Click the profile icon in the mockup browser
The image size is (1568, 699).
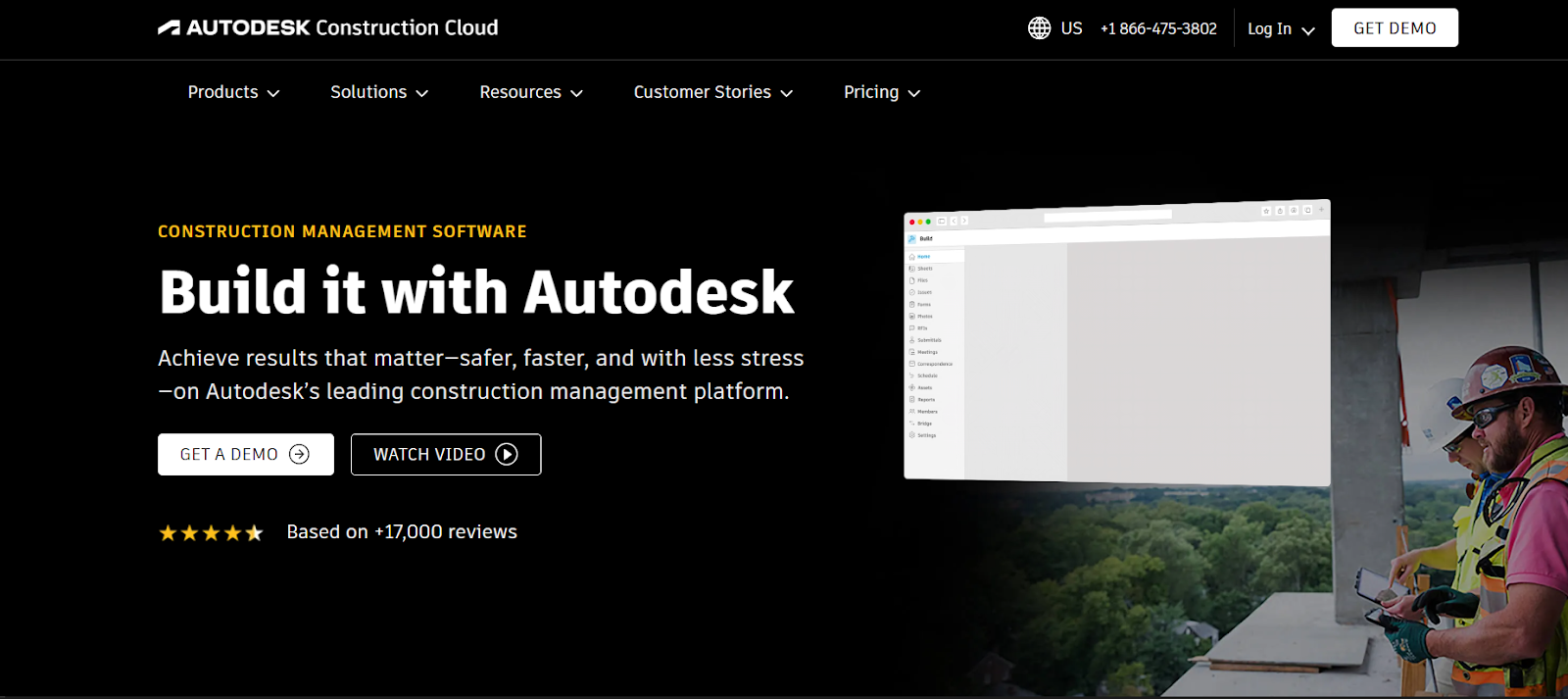coord(1294,210)
